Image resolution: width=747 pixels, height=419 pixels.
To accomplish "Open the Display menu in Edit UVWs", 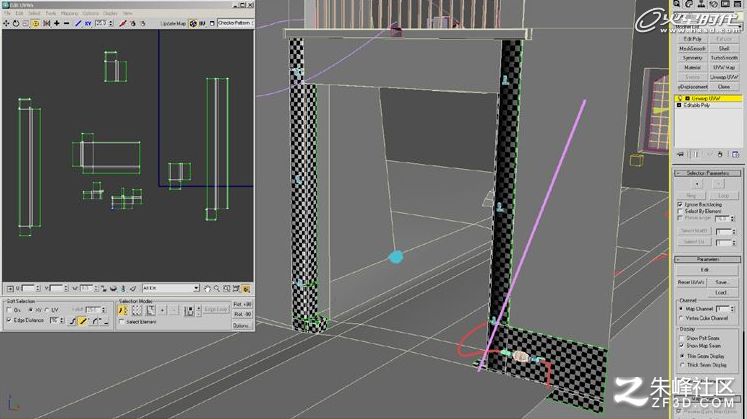I will [x=111, y=13].
